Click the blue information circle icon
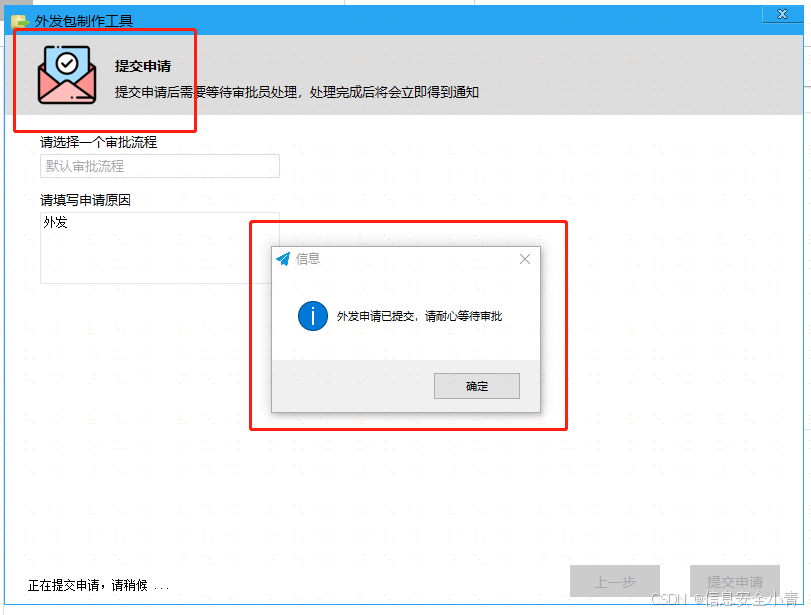Image resolution: width=811 pixels, height=615 pixels. coord(312,316)
